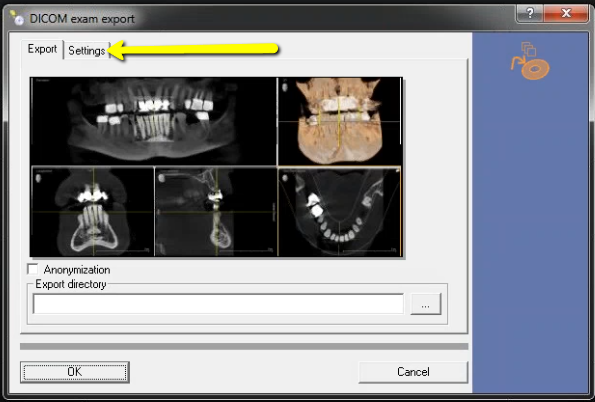Select the panoramic X-ray preview pane
595x402 pixels.
click(153, 121)
